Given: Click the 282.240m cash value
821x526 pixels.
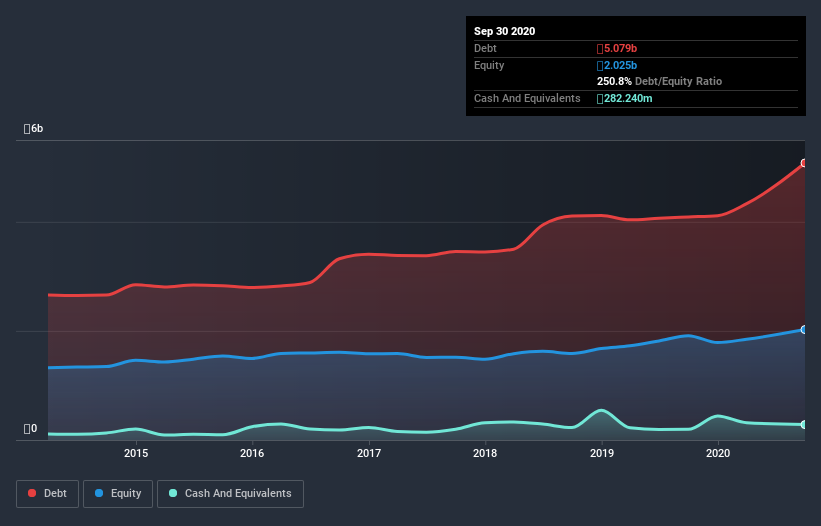Looking at the screenshot, I should (x=625, y=98).
